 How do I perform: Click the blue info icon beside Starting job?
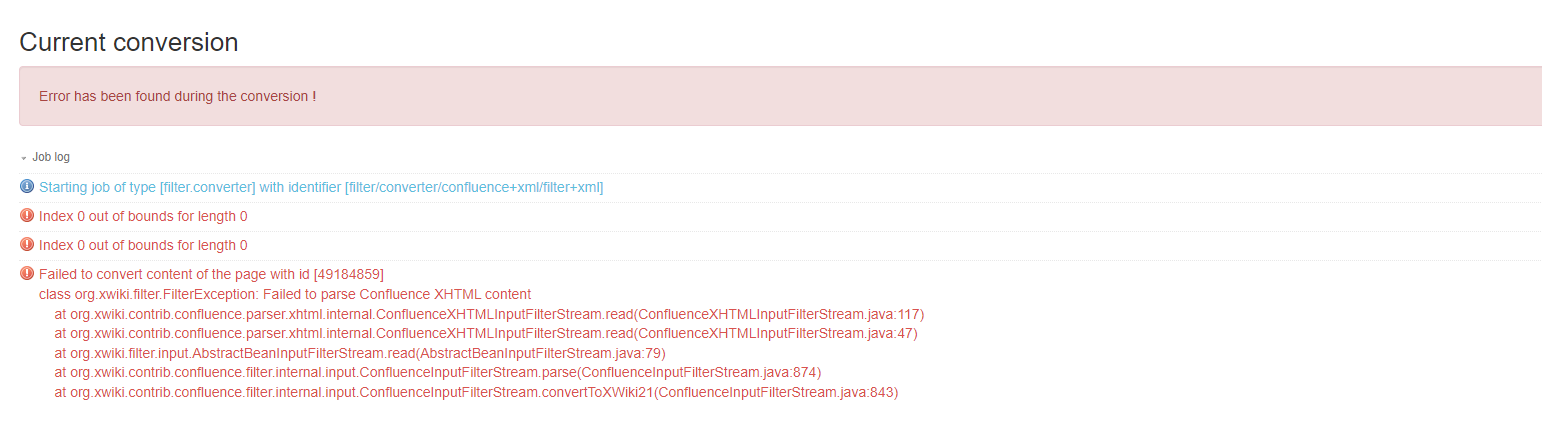coord(27,187)
